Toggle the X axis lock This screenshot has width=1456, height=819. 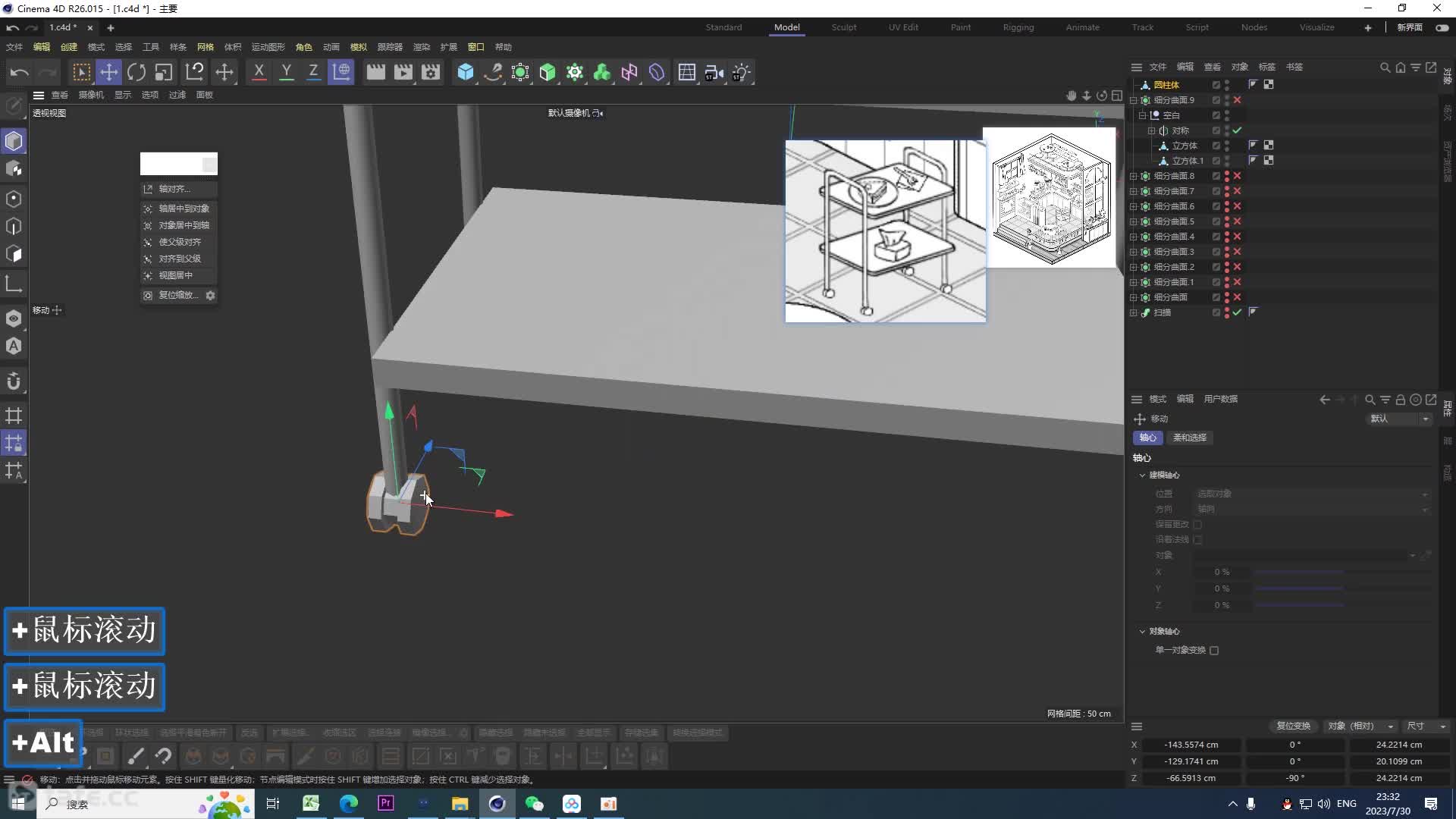259,72
